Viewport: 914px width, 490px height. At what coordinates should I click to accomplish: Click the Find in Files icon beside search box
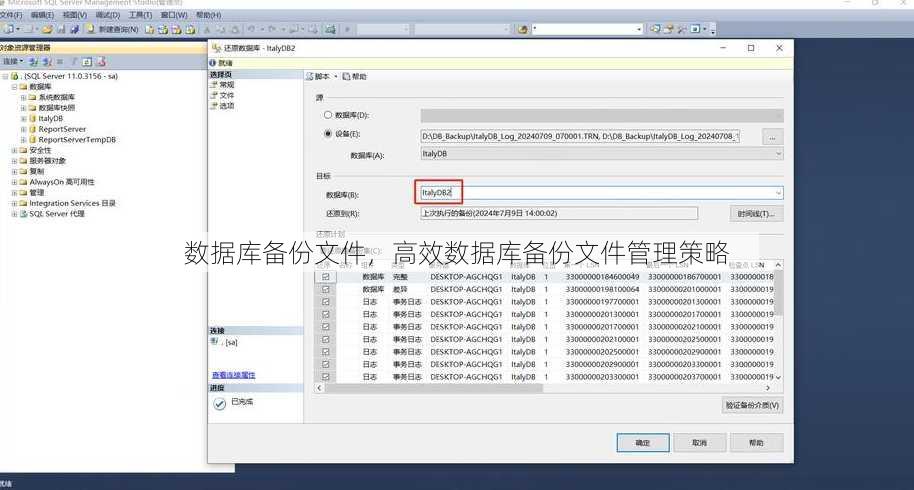pos(523,29)
